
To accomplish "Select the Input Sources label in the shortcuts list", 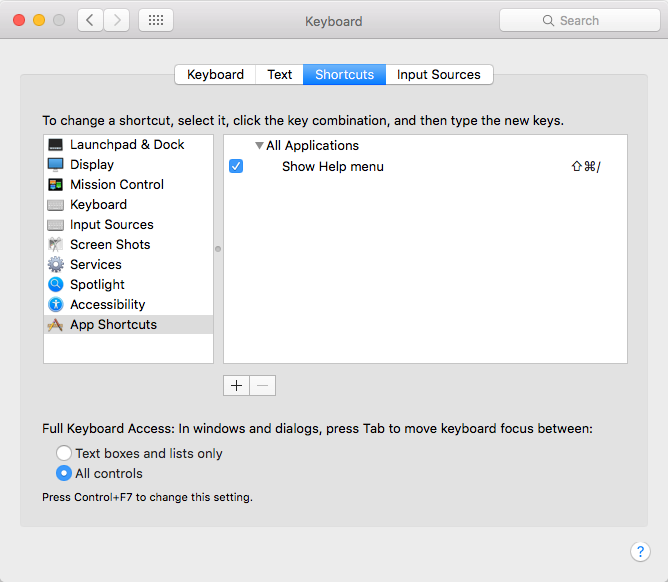I will (112, 225).
